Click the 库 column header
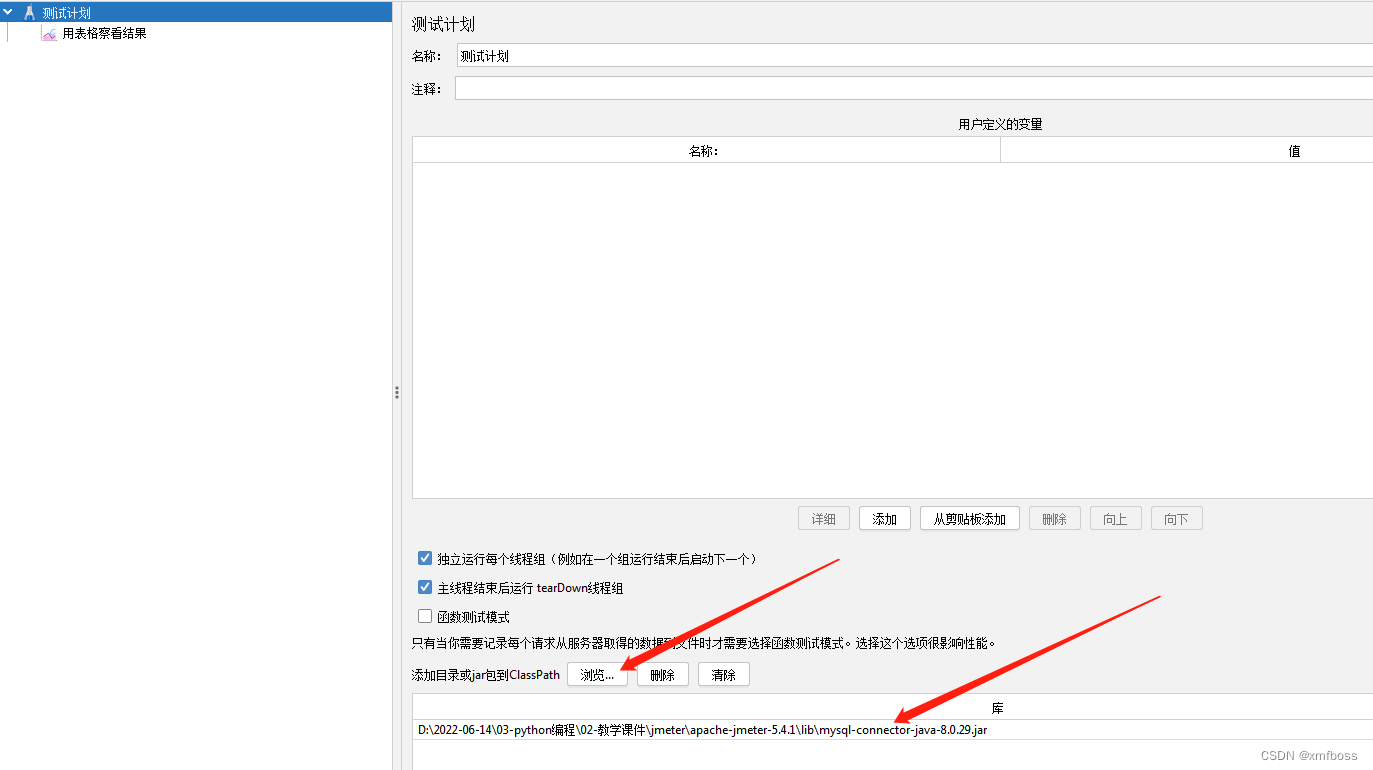Viewport: 1373px width, 770px height. (x=893, y=708)
